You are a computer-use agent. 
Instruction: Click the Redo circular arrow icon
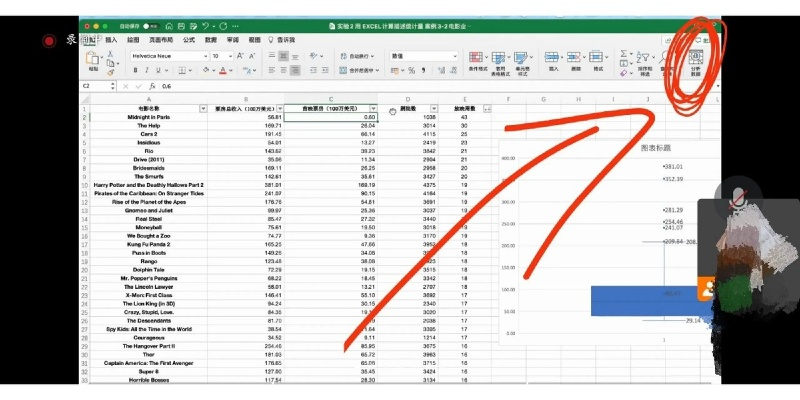223,26
